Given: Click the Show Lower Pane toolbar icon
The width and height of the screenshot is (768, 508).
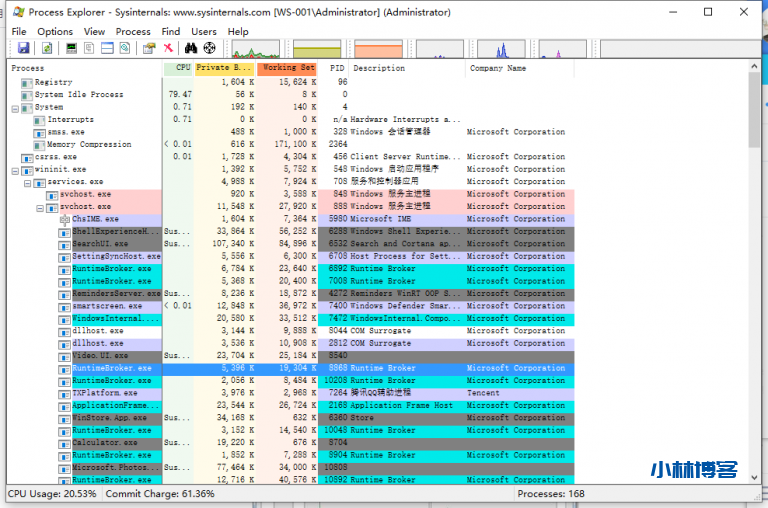Looking at the screenshot, I should tap(107, 48).
